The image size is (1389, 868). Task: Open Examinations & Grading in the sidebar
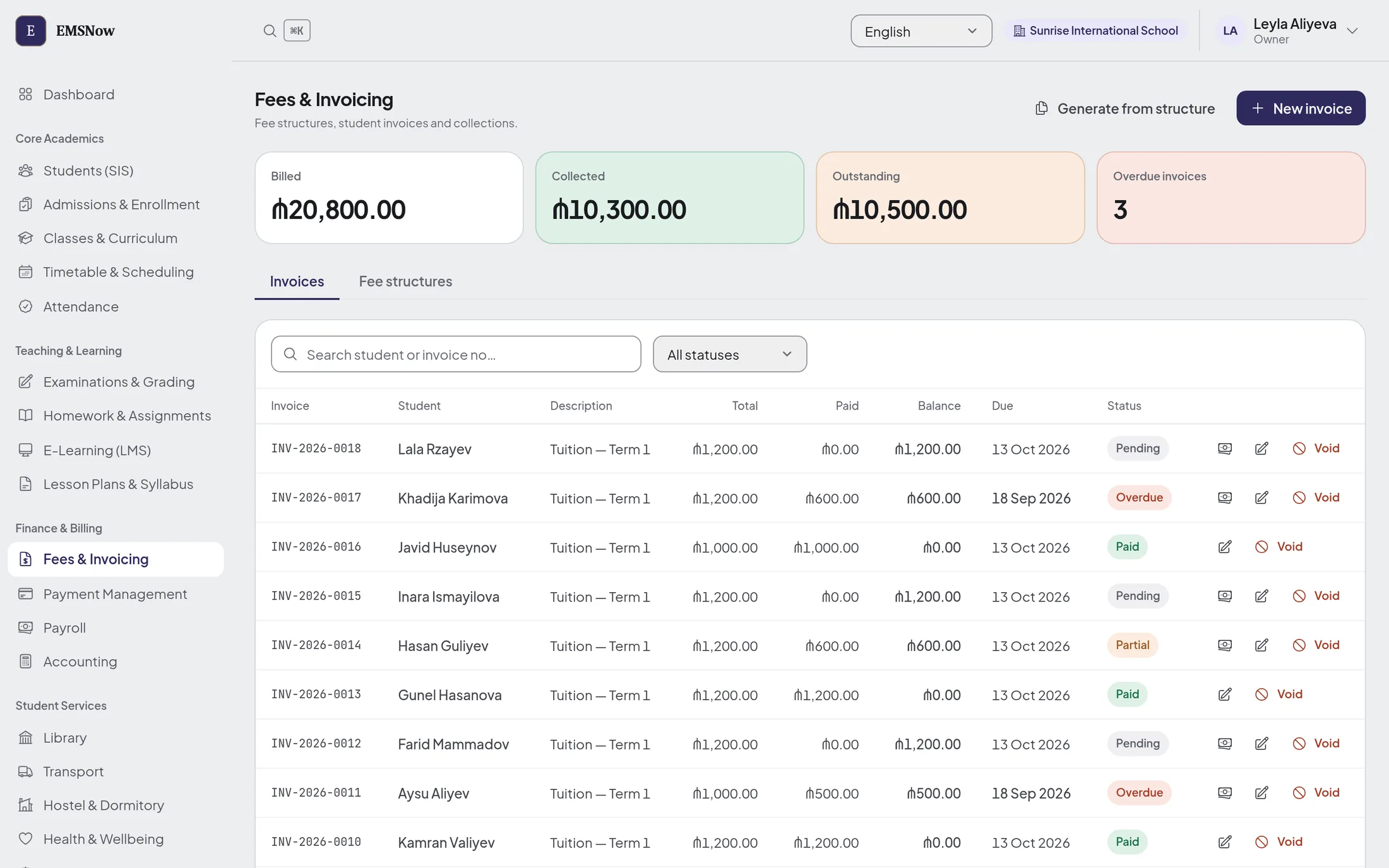116,382
